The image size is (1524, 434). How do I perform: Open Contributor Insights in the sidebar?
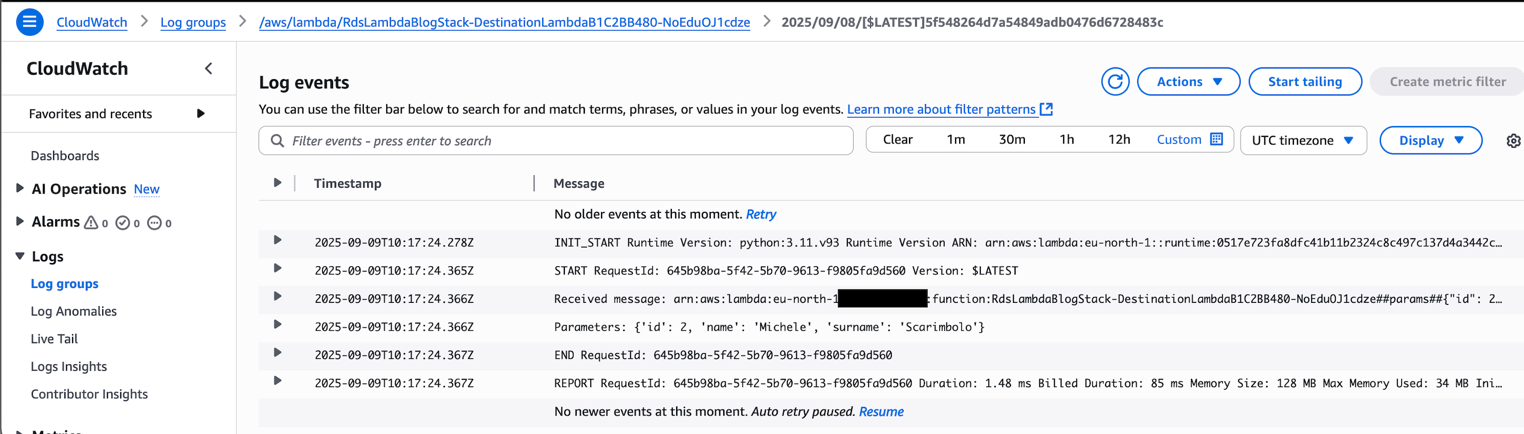(89, 394)
